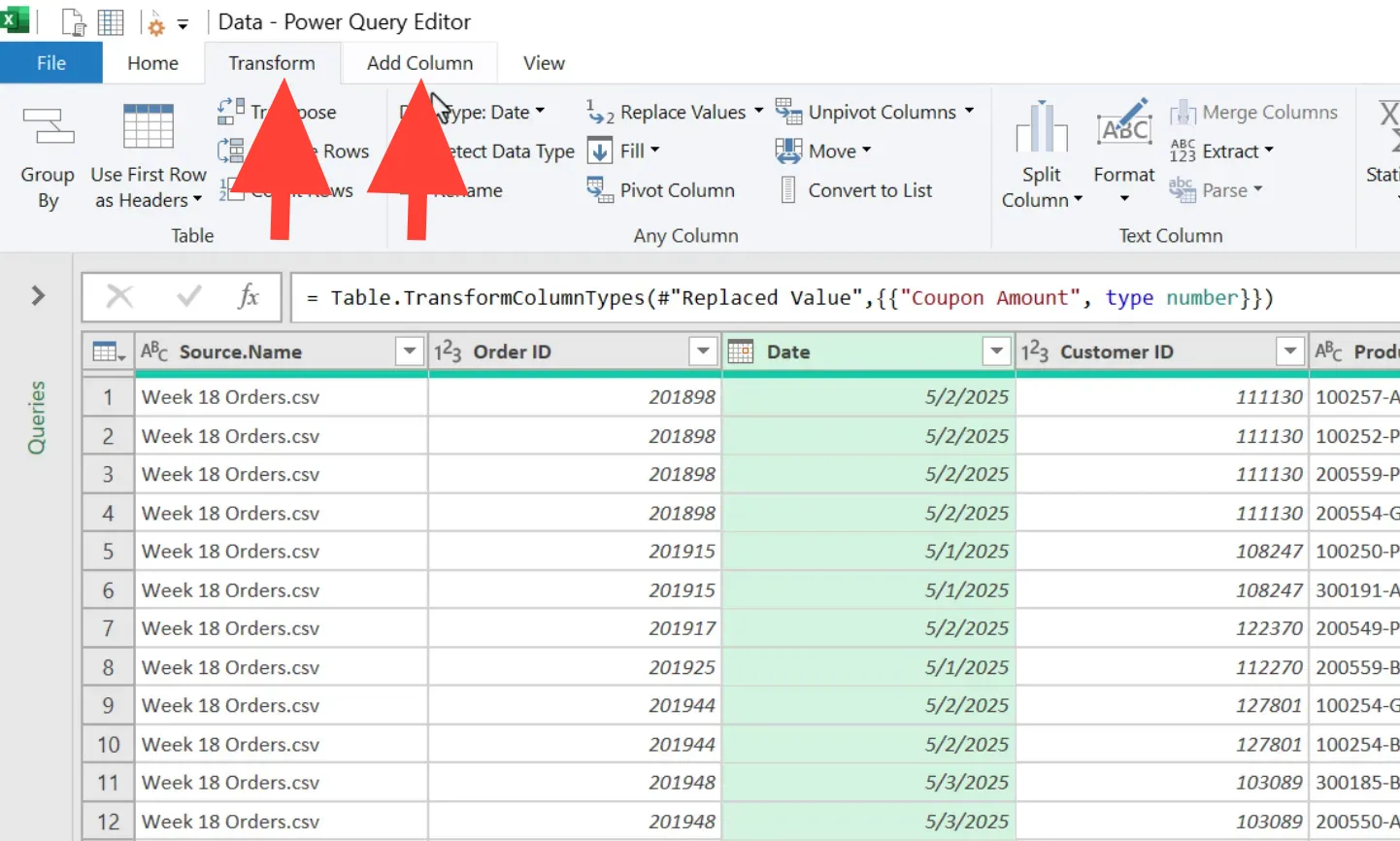This screenshot has height=841, width=1400.
Task: Switch to the Home tab
Action: [x=152, y=63]
